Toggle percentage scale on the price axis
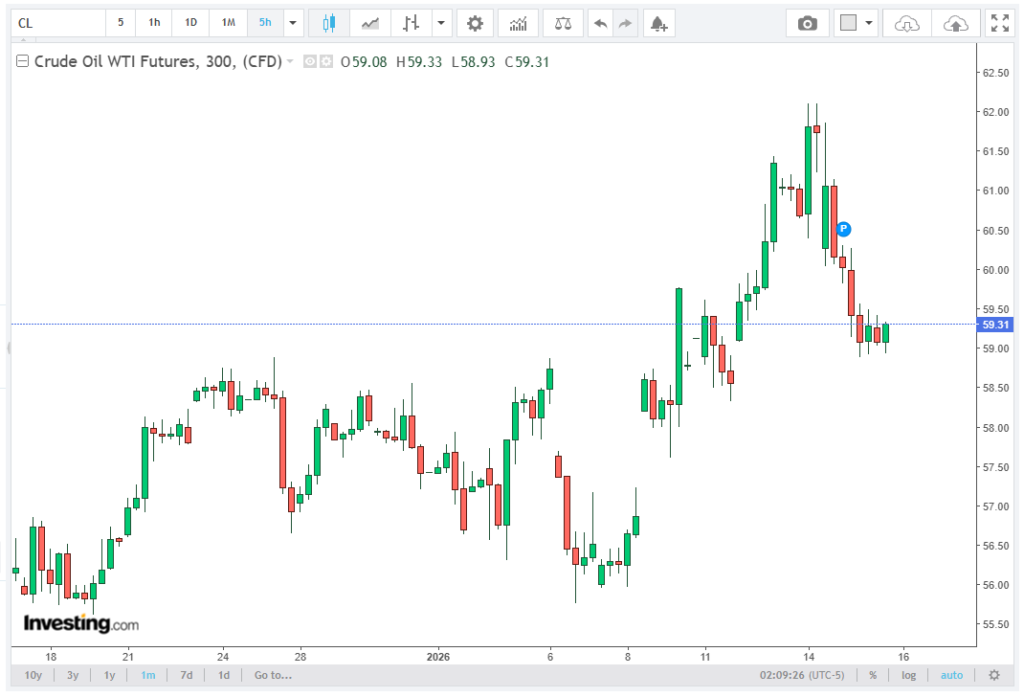The height and width of the screenshot is (697, 1024). click(873, 675)
